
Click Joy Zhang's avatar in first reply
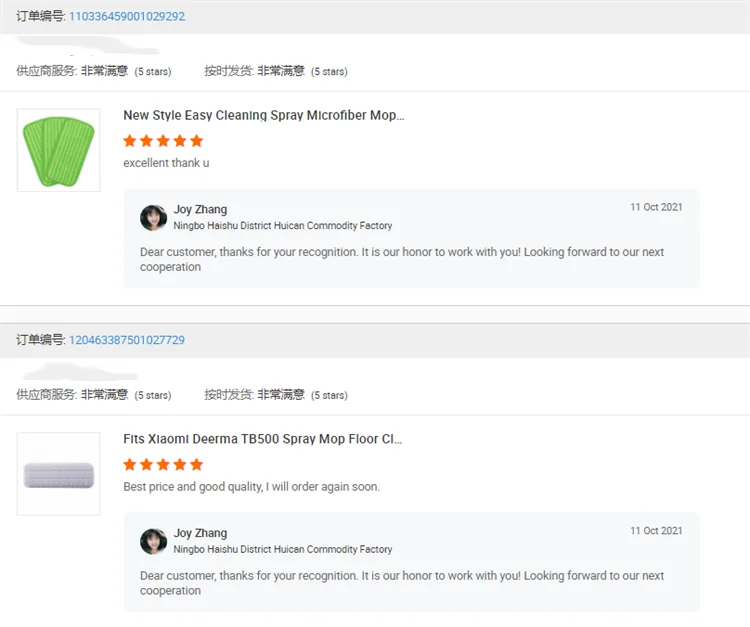coord(153,217)
